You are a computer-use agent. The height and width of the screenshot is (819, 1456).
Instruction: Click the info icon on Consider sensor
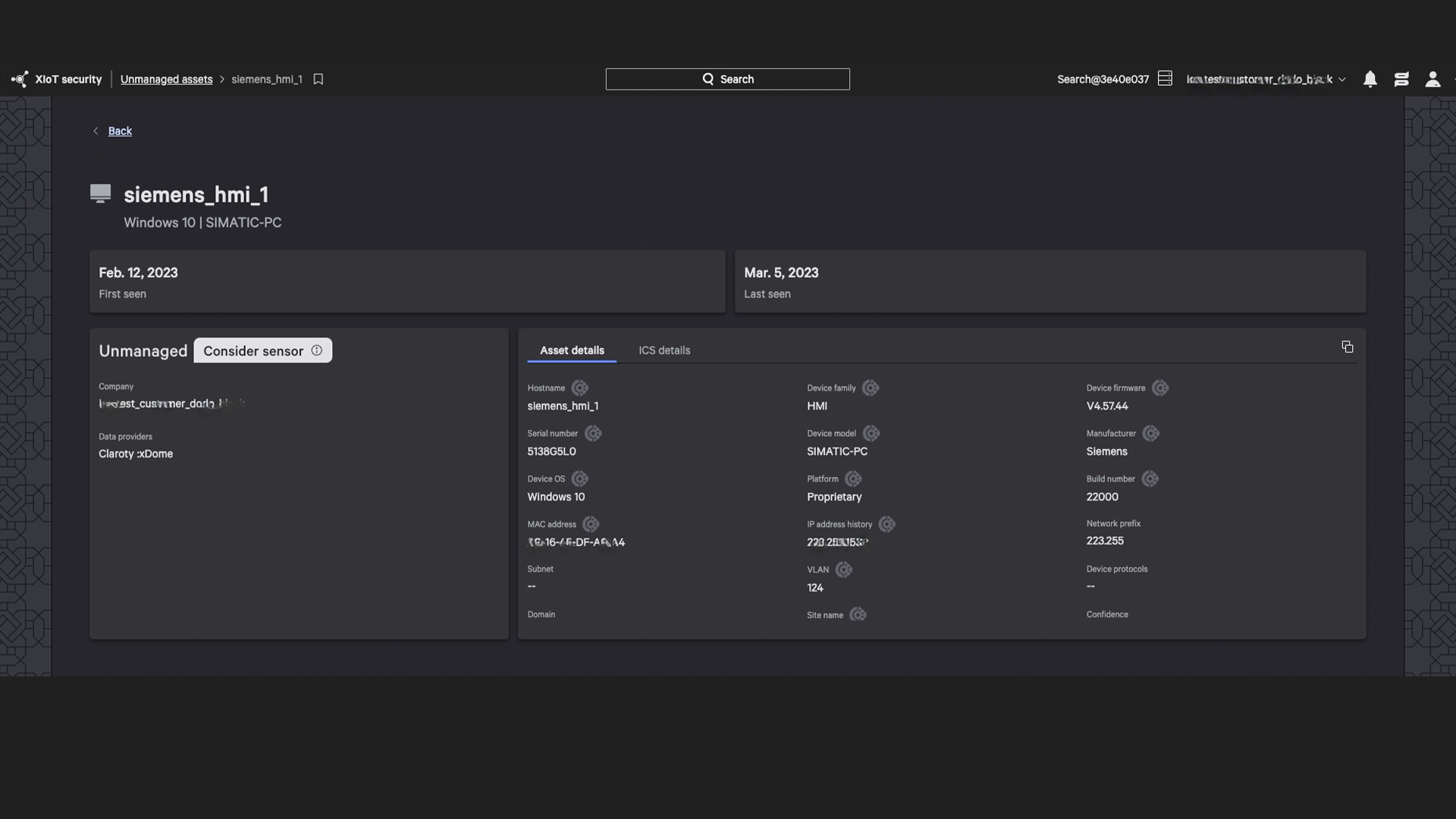[x=317, y=350]
